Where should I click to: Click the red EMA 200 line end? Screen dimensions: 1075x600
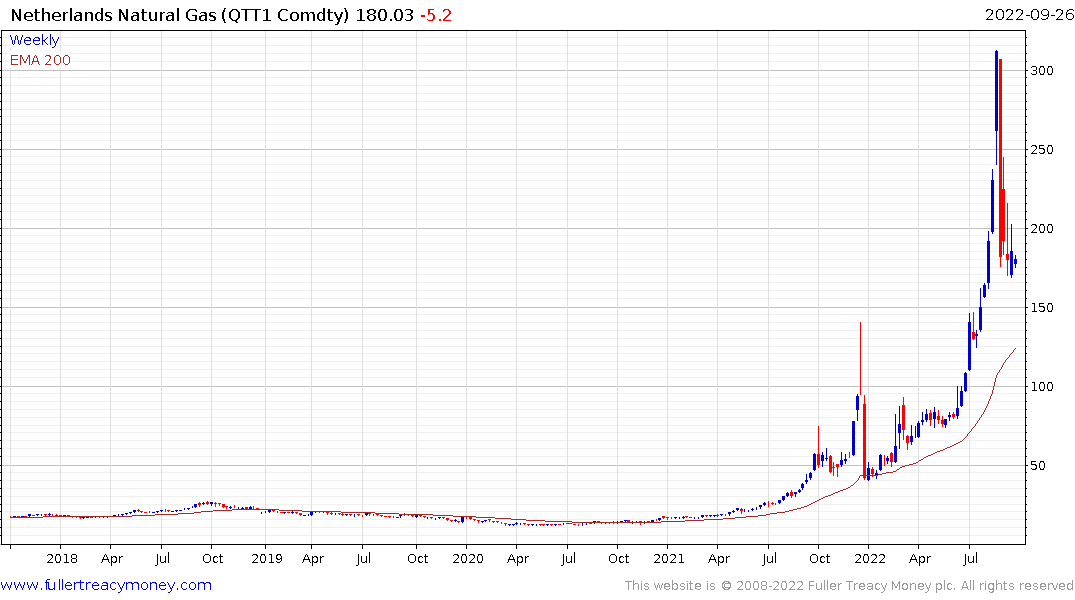[1015, 349]
